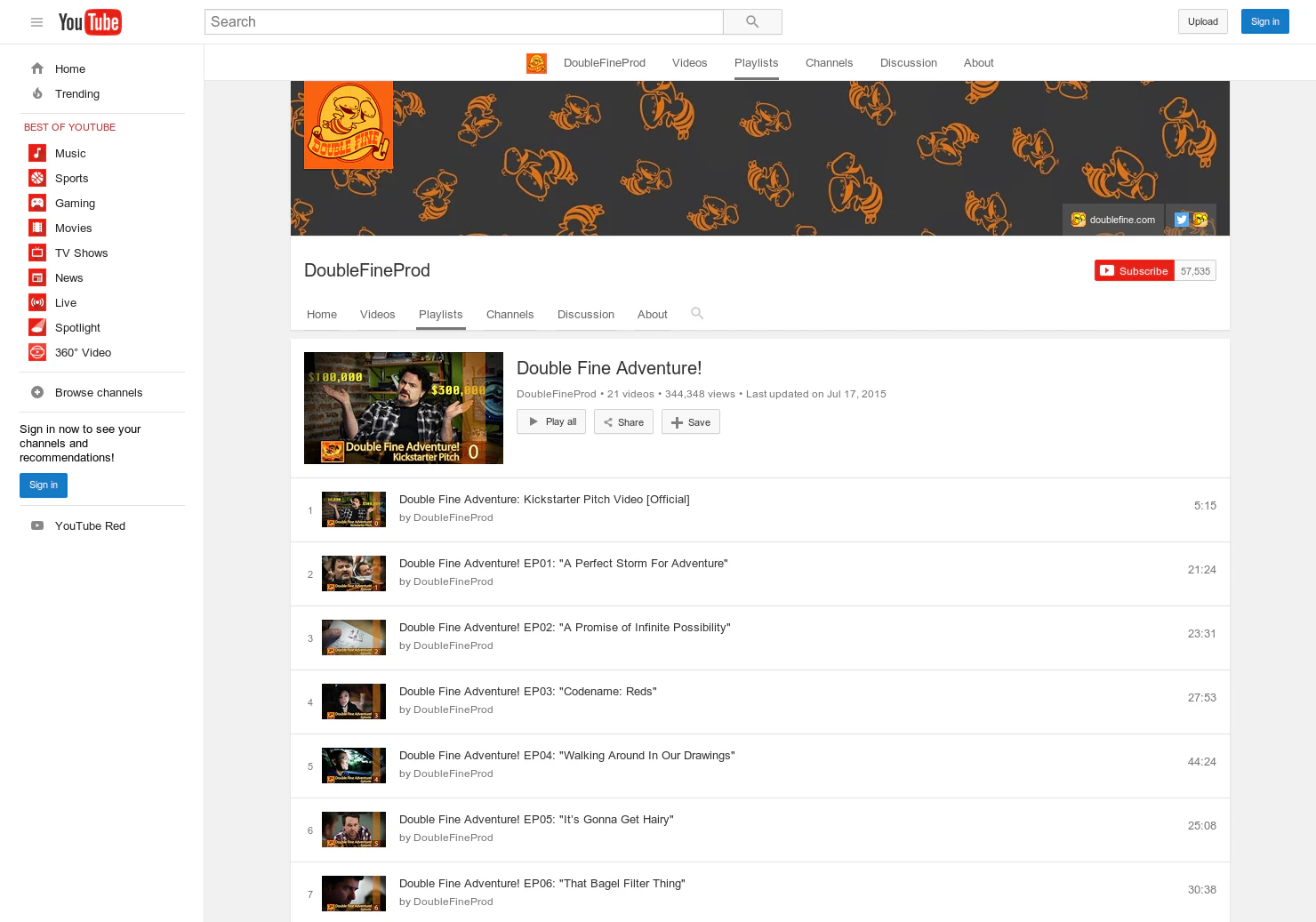Select the Gaming category
The width and height of the screenshot is (1316, 922).
(x=75, y=203)
